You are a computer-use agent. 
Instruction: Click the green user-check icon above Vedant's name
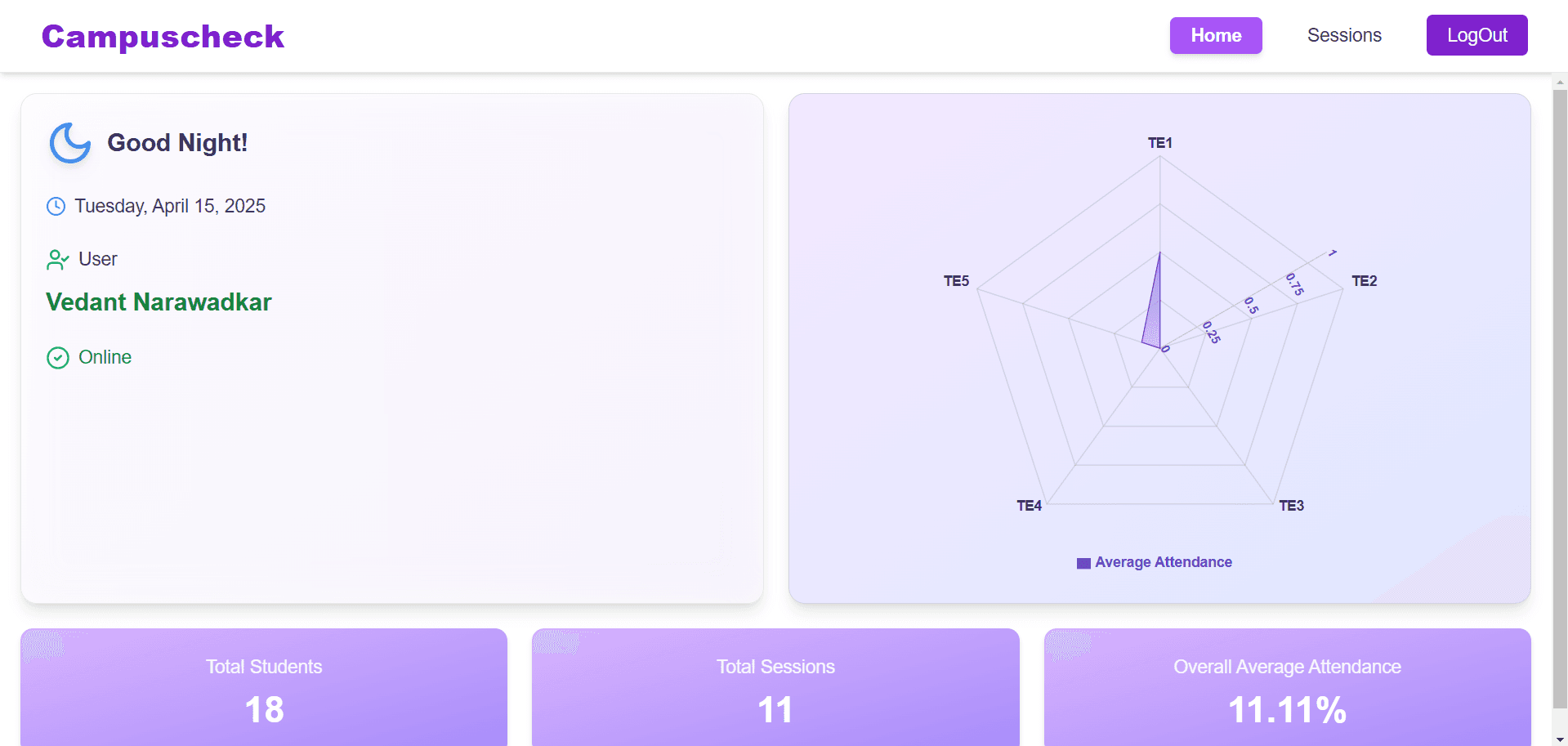coord(56,259)
